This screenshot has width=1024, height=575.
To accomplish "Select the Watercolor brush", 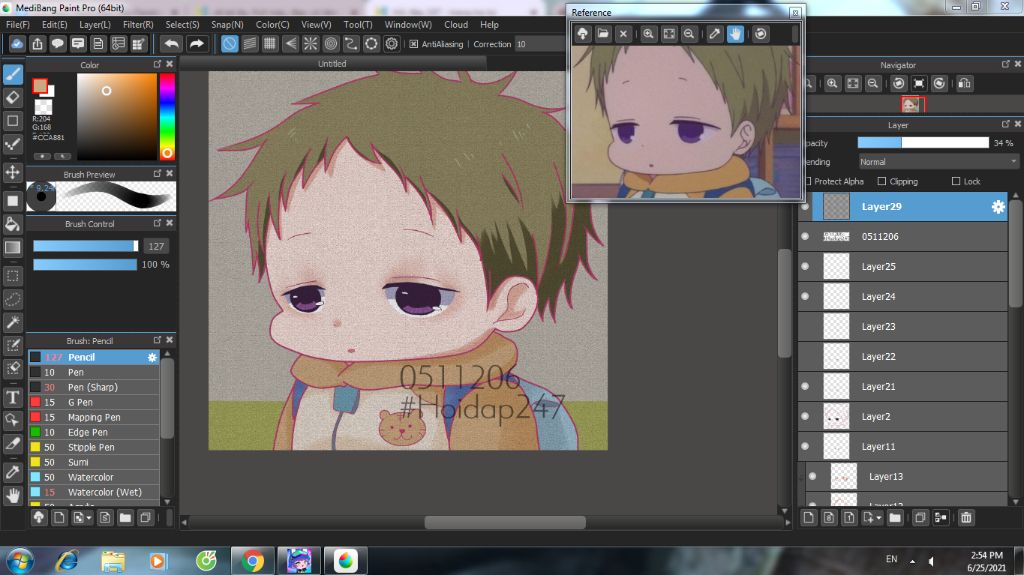I will [93, 477].
